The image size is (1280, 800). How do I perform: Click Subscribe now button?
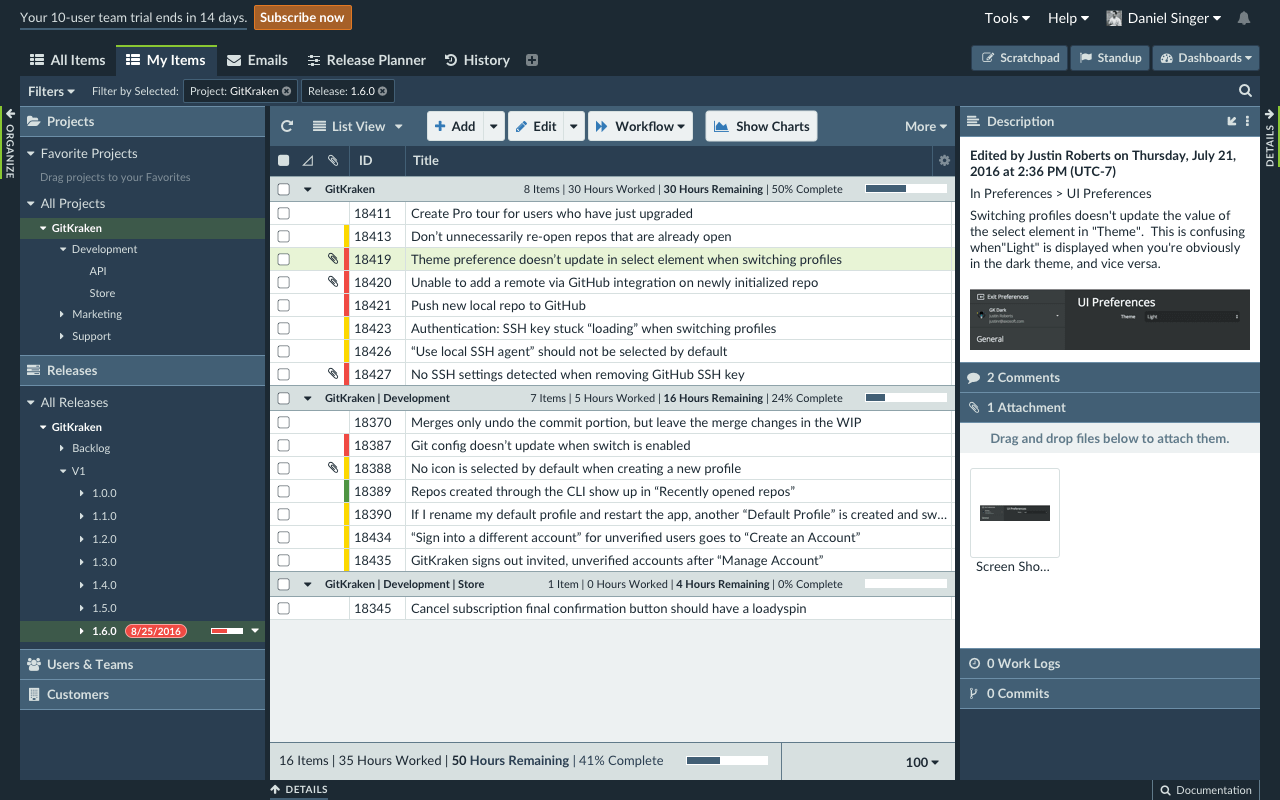303,17
